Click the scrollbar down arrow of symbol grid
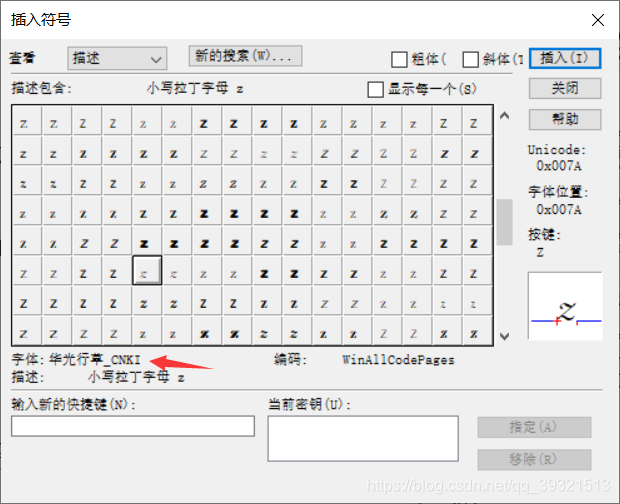This screenshot has width=620, height=504. 504,336
